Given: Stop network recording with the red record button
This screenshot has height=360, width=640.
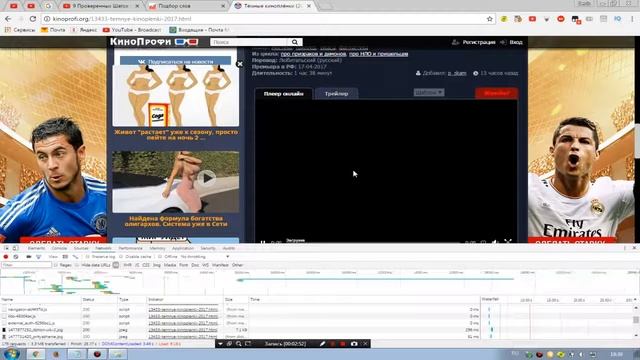Looking at the screenshot, I should [6, 257].
